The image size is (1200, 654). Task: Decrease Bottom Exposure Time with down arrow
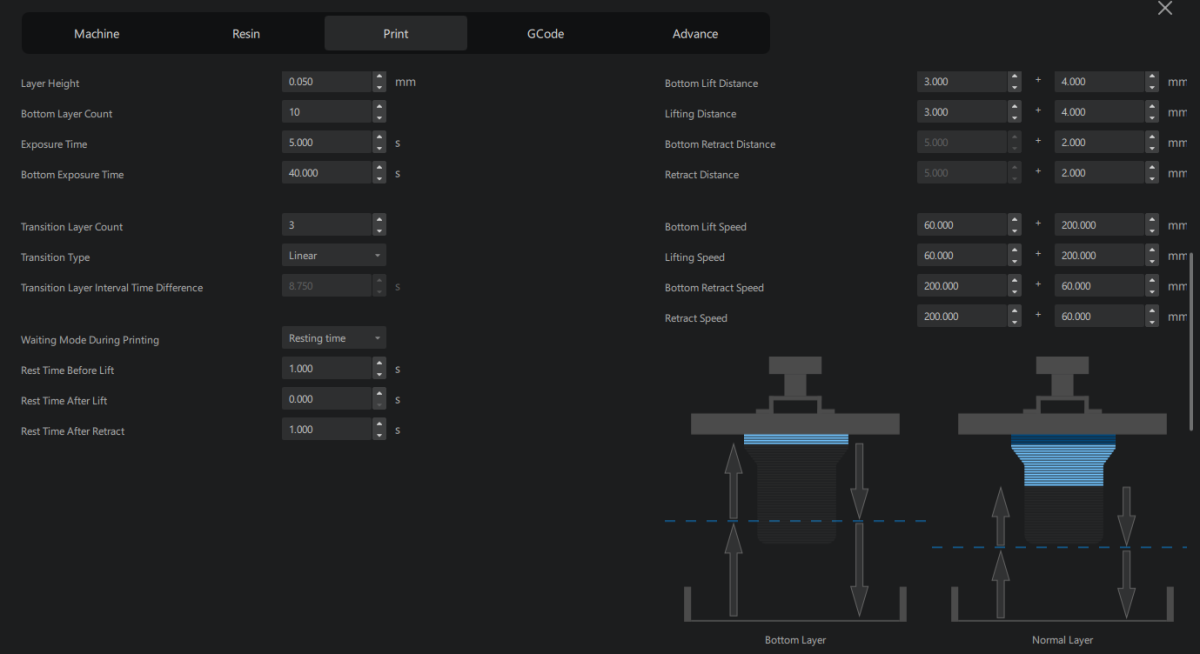(x=379, y=178)
